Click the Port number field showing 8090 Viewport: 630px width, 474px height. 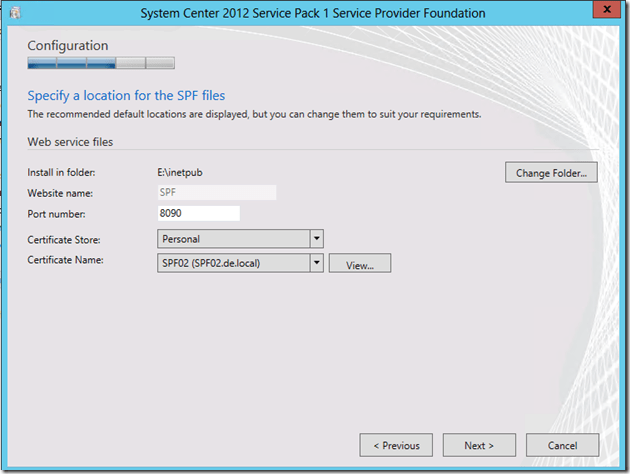click(198, 213)
